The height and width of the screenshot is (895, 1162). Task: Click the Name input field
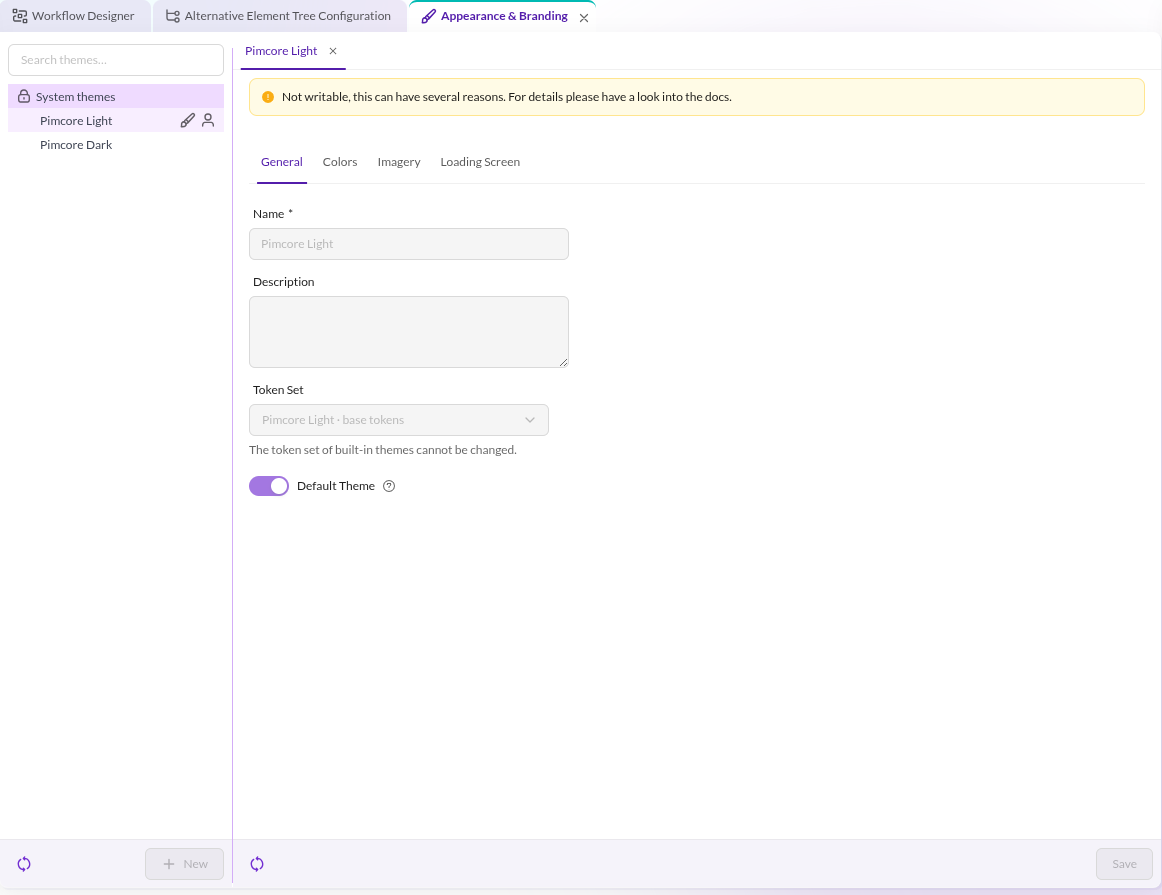click(409, 244)
